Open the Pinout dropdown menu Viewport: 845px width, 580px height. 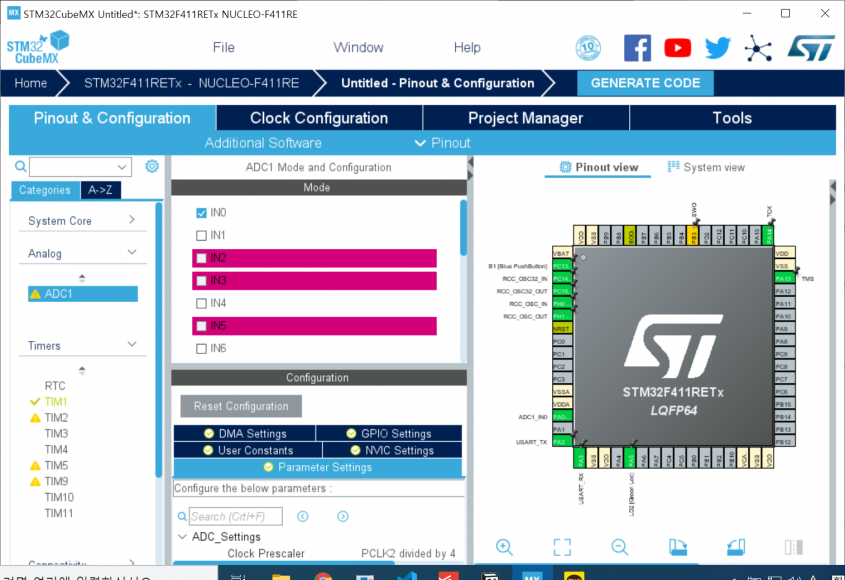(x=442, y=143)
